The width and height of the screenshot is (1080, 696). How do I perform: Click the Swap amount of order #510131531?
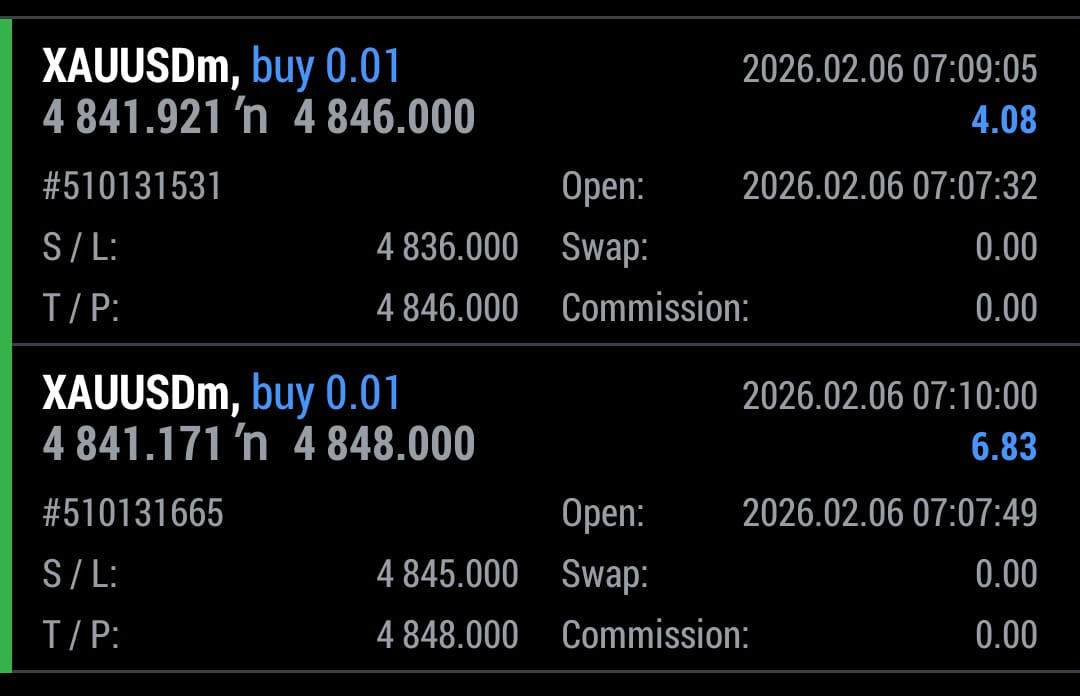point(1006,247)
